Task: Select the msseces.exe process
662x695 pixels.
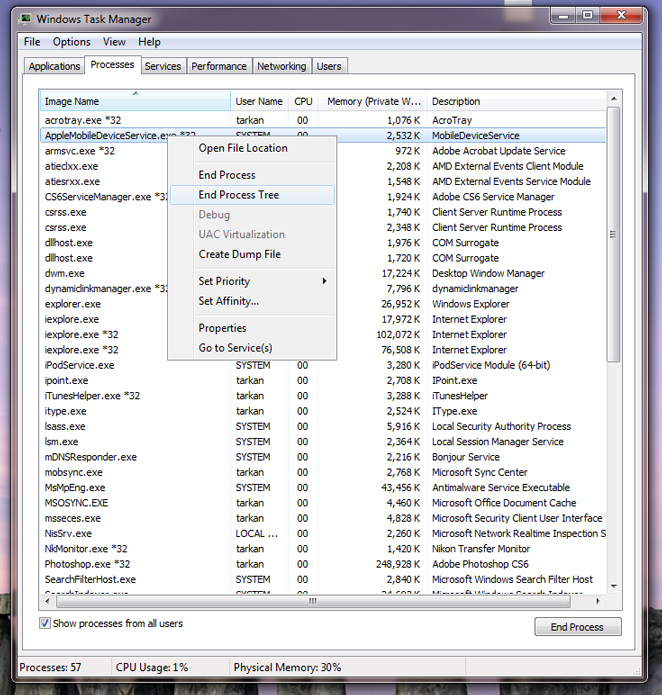Action: [323, 518]
